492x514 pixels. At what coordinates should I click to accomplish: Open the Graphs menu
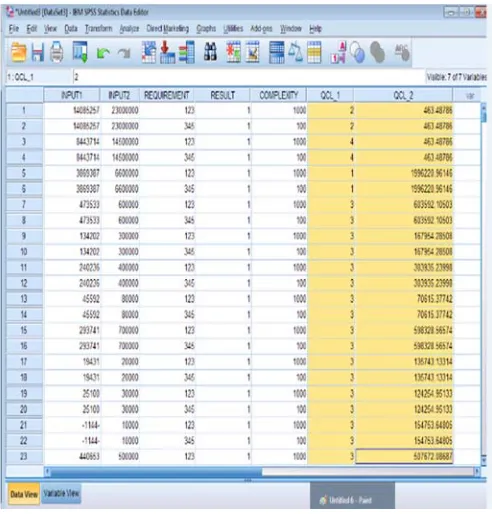click(x=206, y=29)
